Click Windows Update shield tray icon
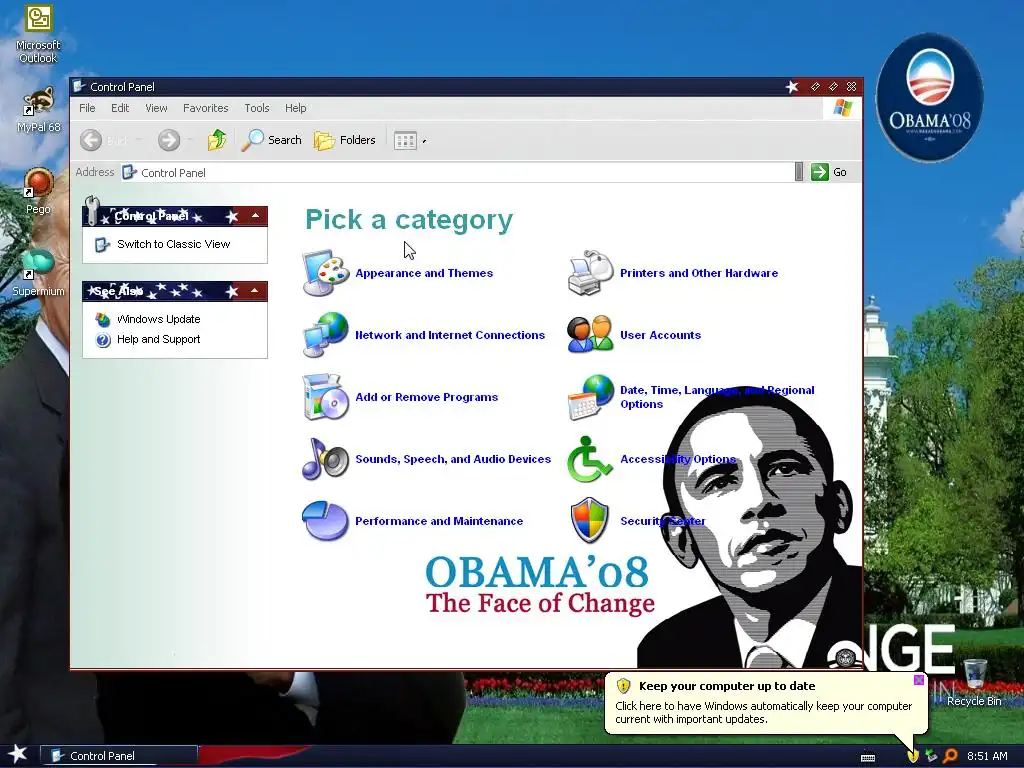The width and height of the screenshot is (1024, 768). pyautogui.click(x=912, y=756)
